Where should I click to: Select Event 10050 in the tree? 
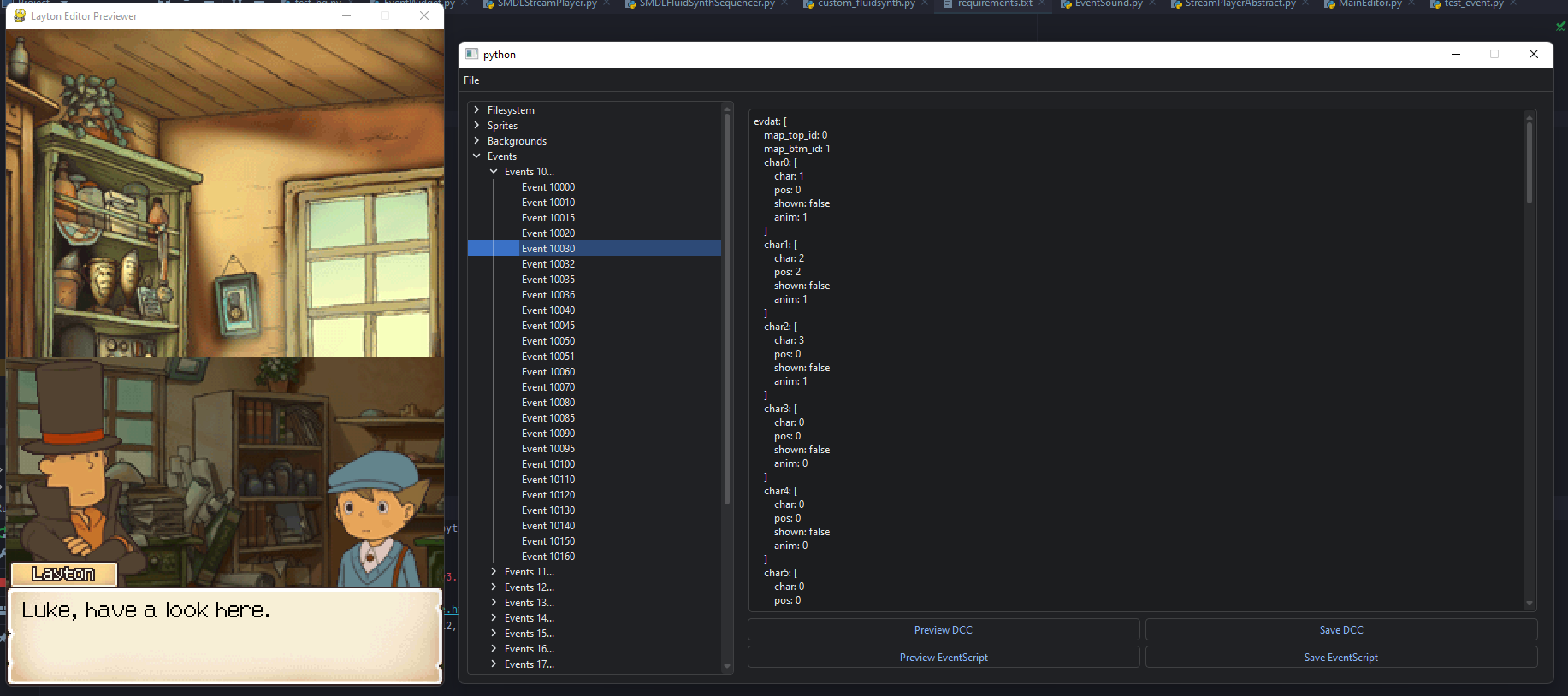(x=548, y=341)
